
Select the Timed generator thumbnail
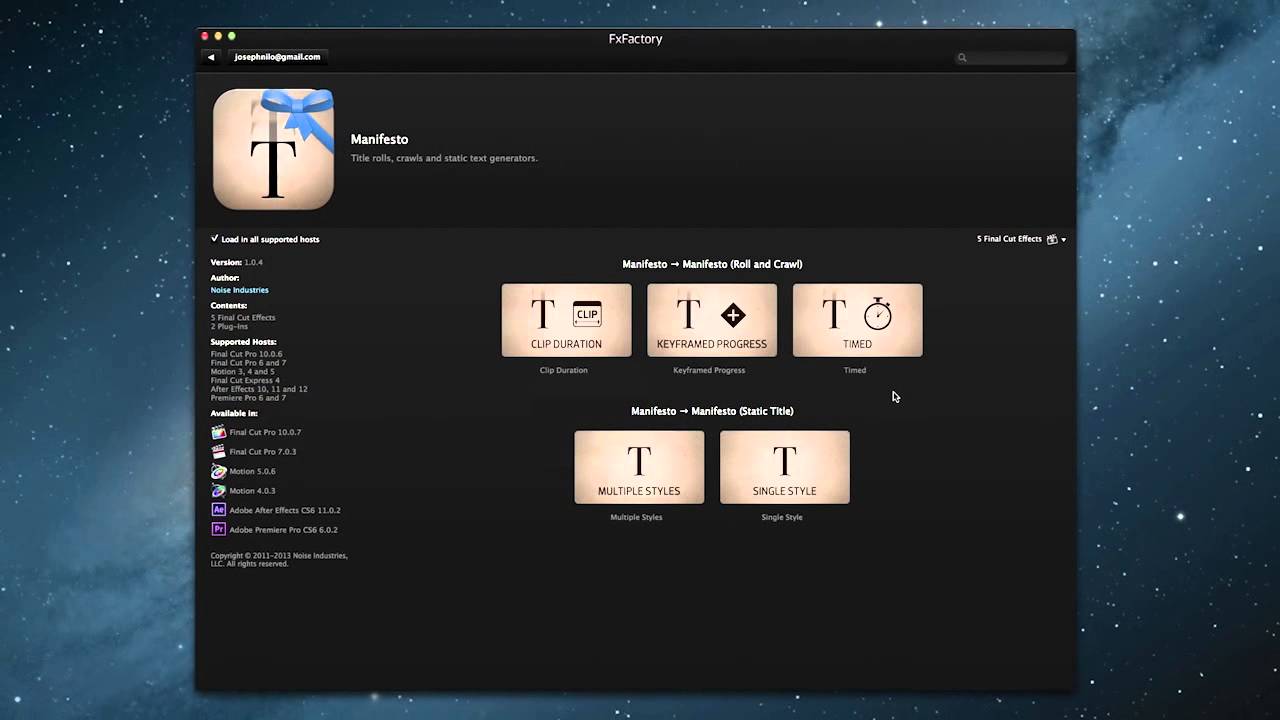[857, 320]
